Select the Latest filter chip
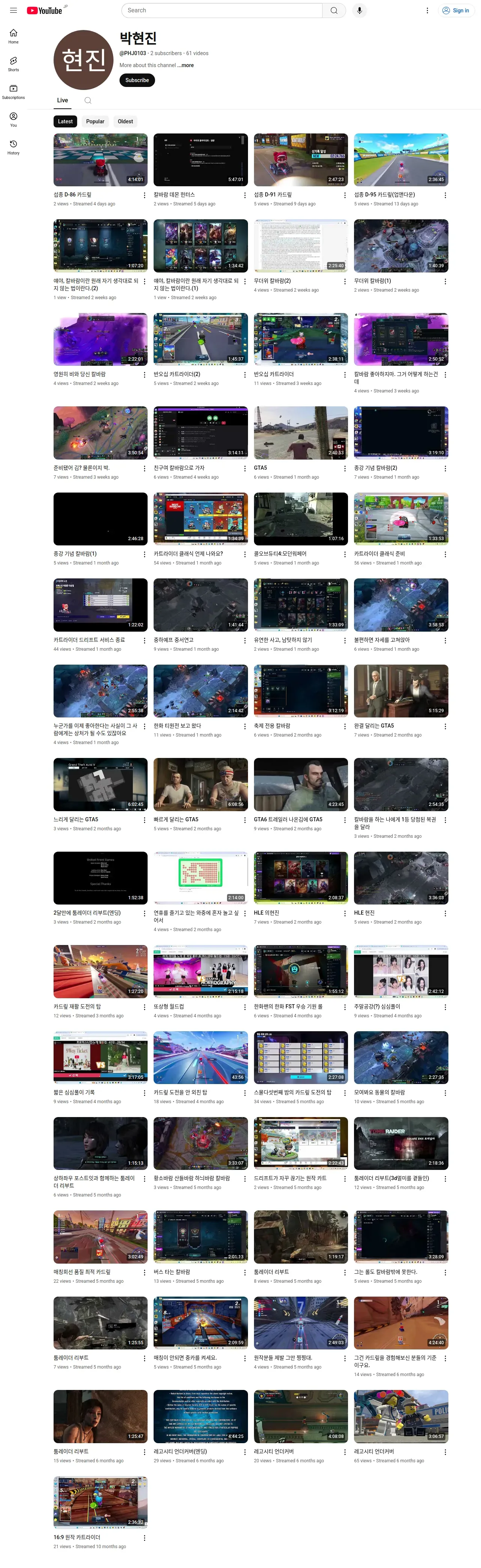The height and width of the screenshot is (1568, 481). tap(65, 121)
